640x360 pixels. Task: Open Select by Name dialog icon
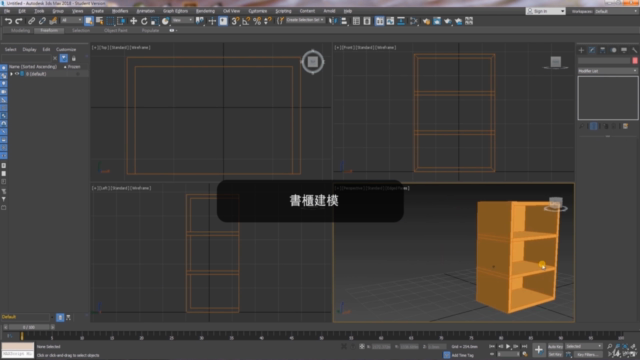(99, 21)
